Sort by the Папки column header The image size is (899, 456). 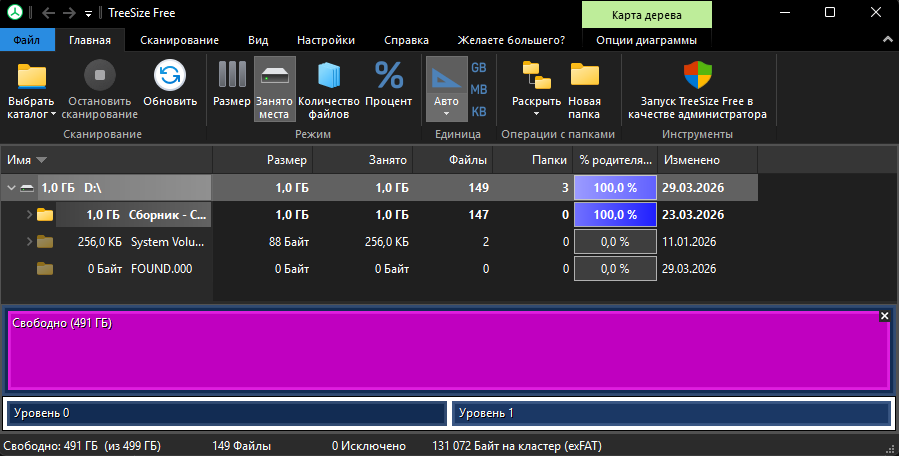click(533, 160)
